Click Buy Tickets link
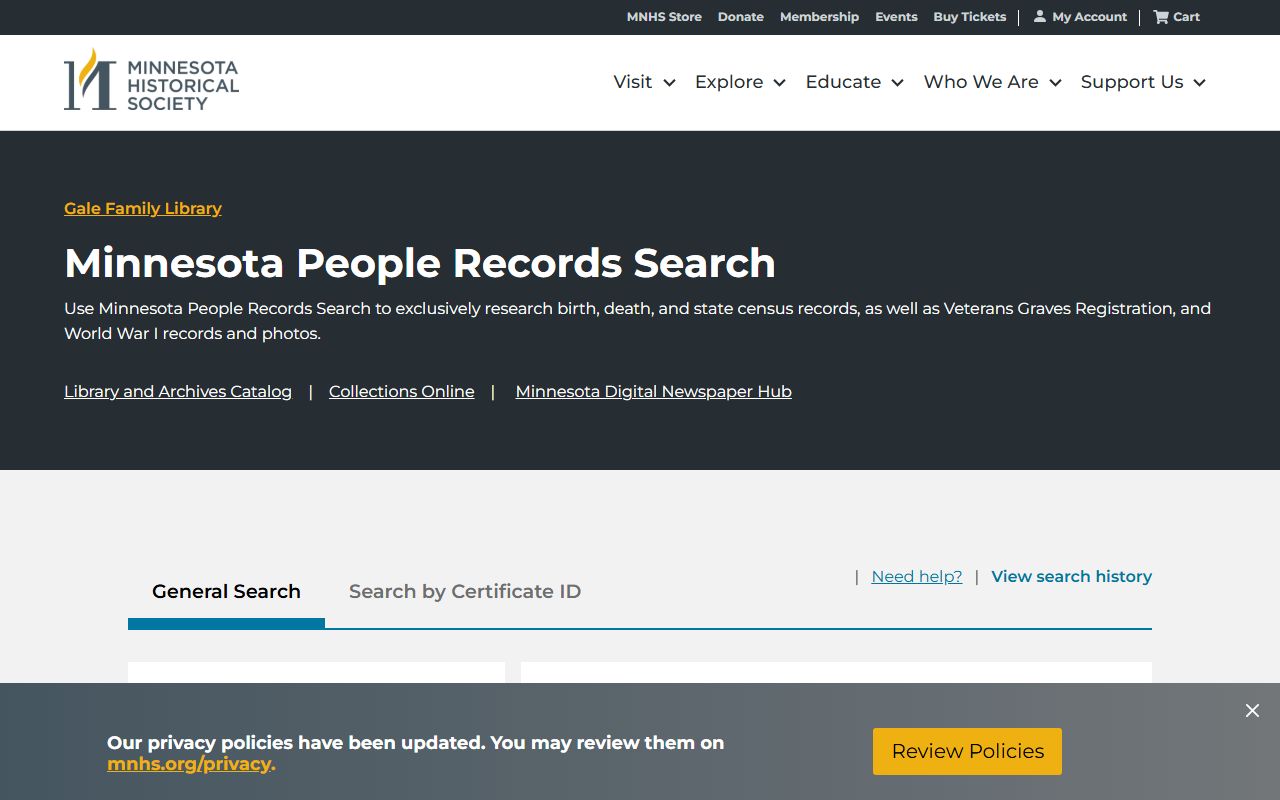This screenshot has height=800, width=1280. tap(970, 17)
